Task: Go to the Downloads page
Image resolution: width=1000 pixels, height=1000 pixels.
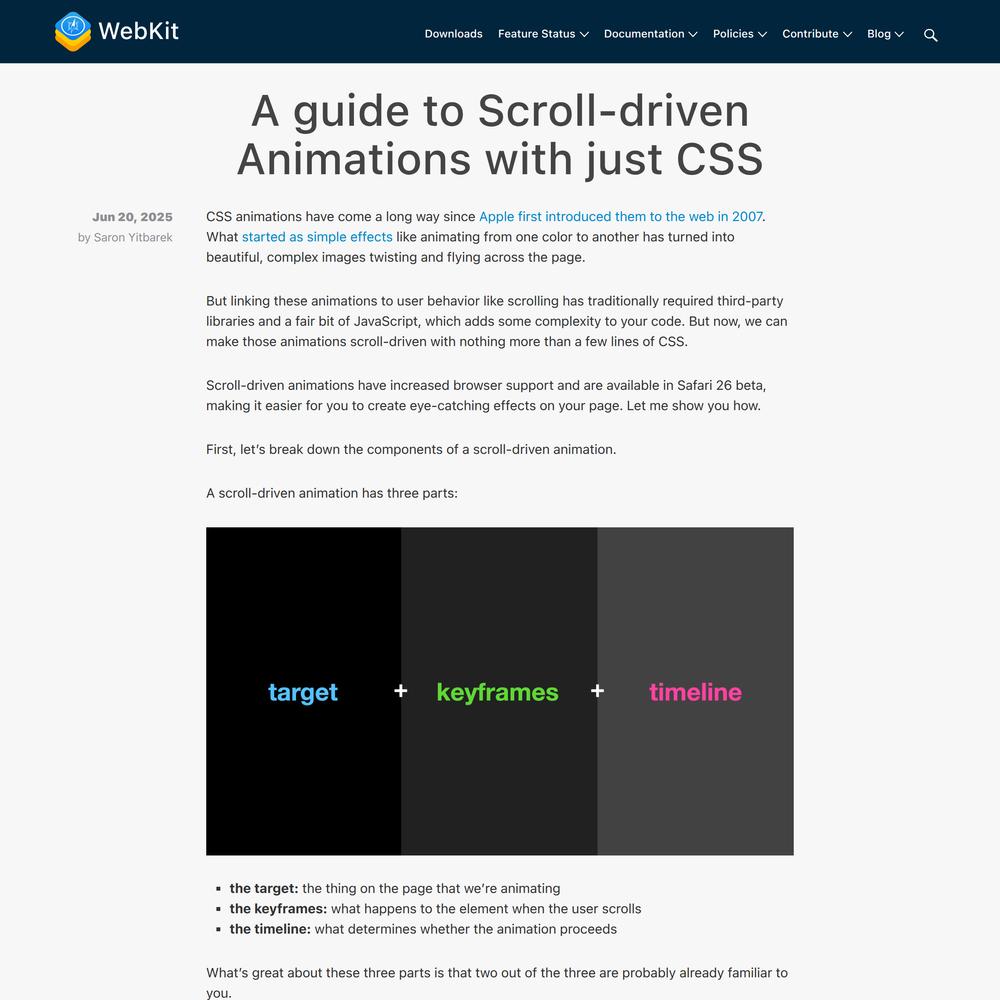Action: (453, 34)
